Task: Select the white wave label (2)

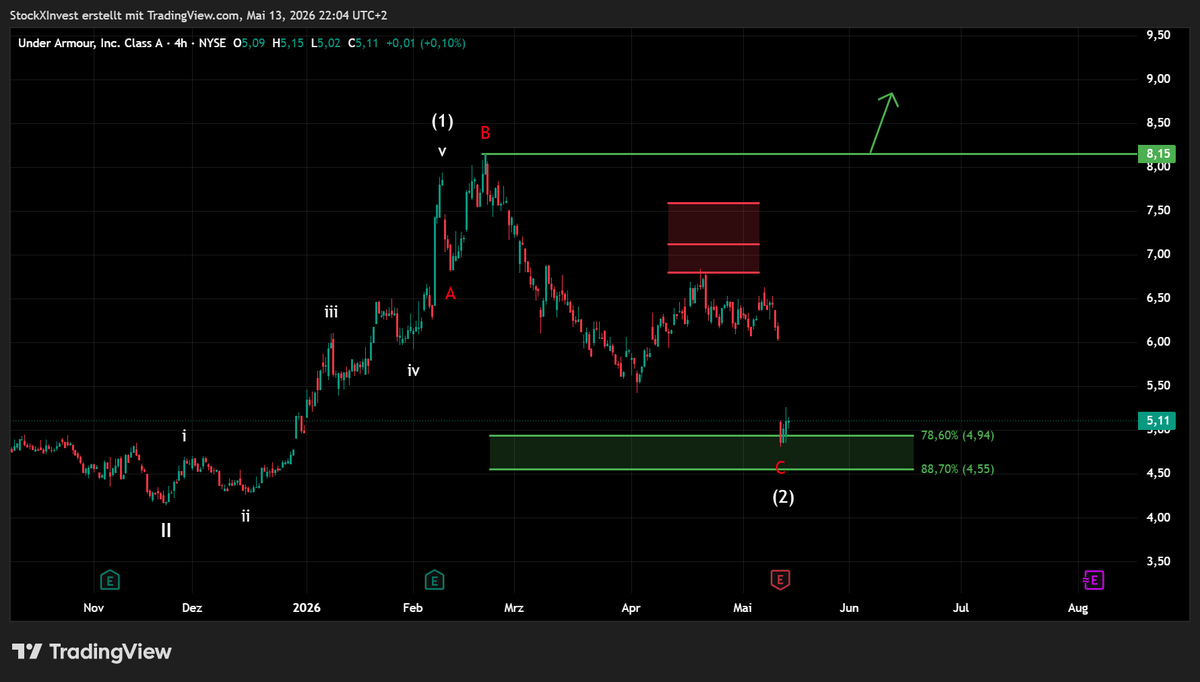Action: pyautogui.click(x=783, y=496)
